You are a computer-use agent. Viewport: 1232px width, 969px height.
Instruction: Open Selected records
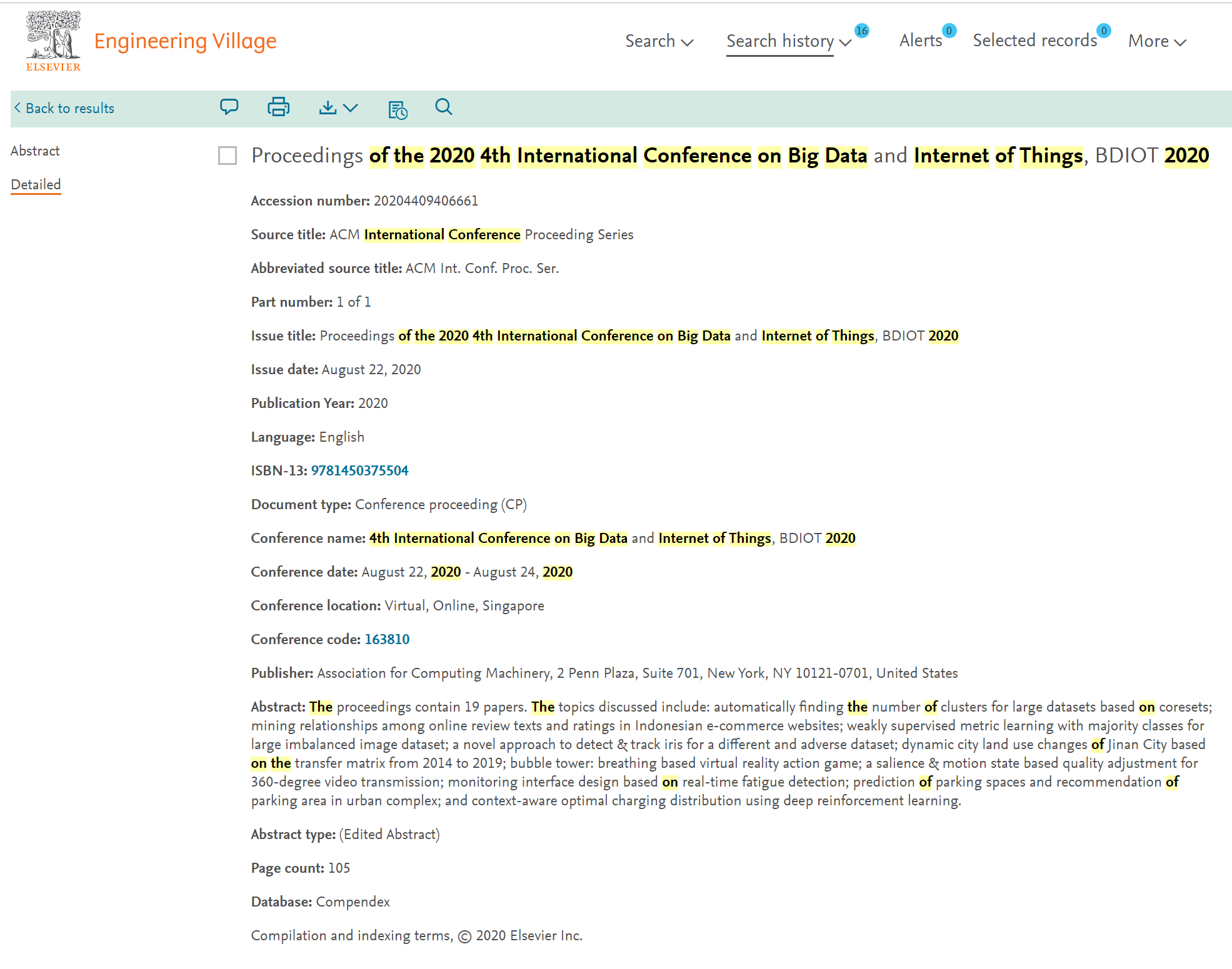click(1034, 41)
